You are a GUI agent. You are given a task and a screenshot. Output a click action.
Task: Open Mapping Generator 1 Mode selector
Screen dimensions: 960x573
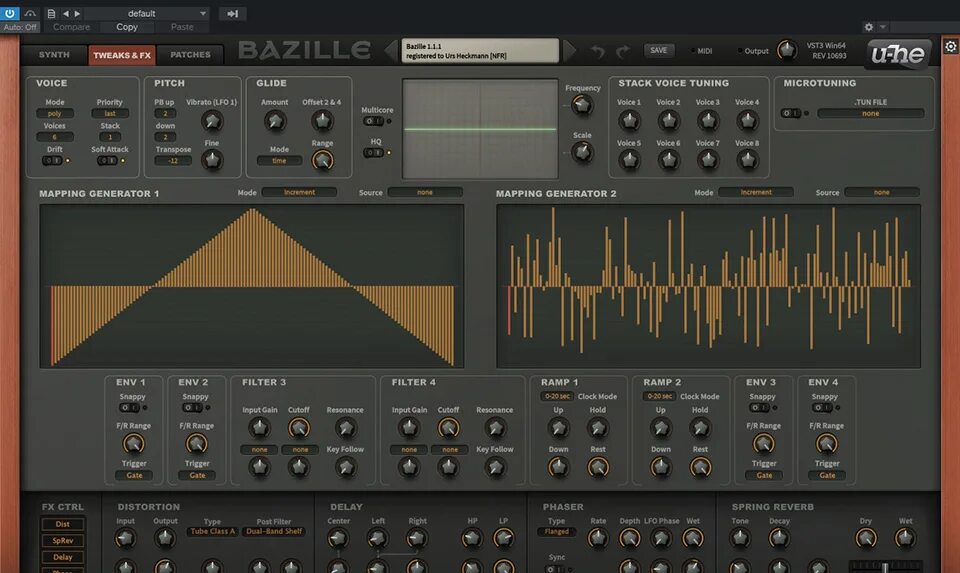(299, 192)
